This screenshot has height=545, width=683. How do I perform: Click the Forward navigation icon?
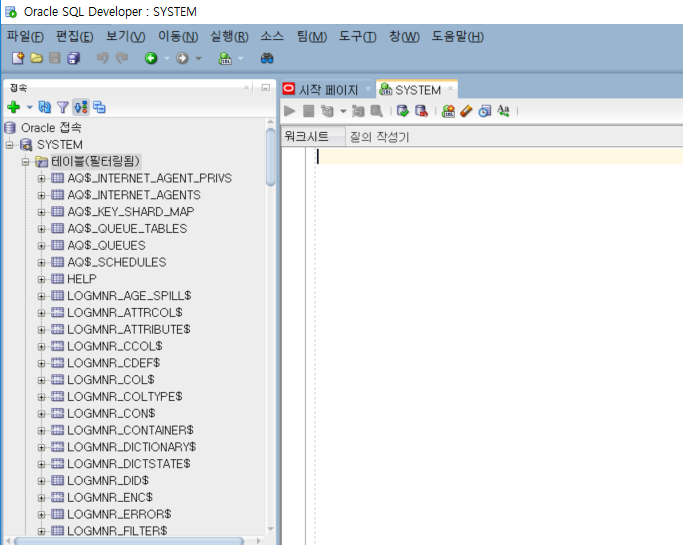click(182, 58)
